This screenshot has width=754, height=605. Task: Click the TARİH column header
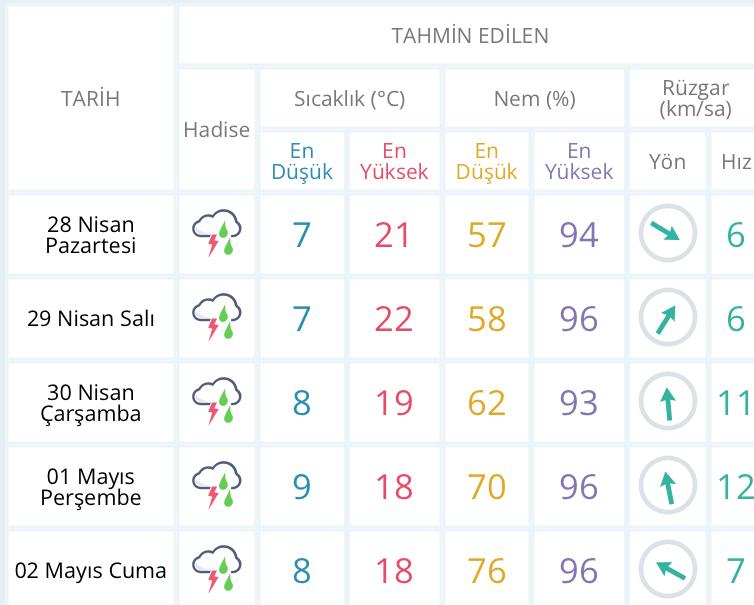pyautogui.click(x=90, y=98)
